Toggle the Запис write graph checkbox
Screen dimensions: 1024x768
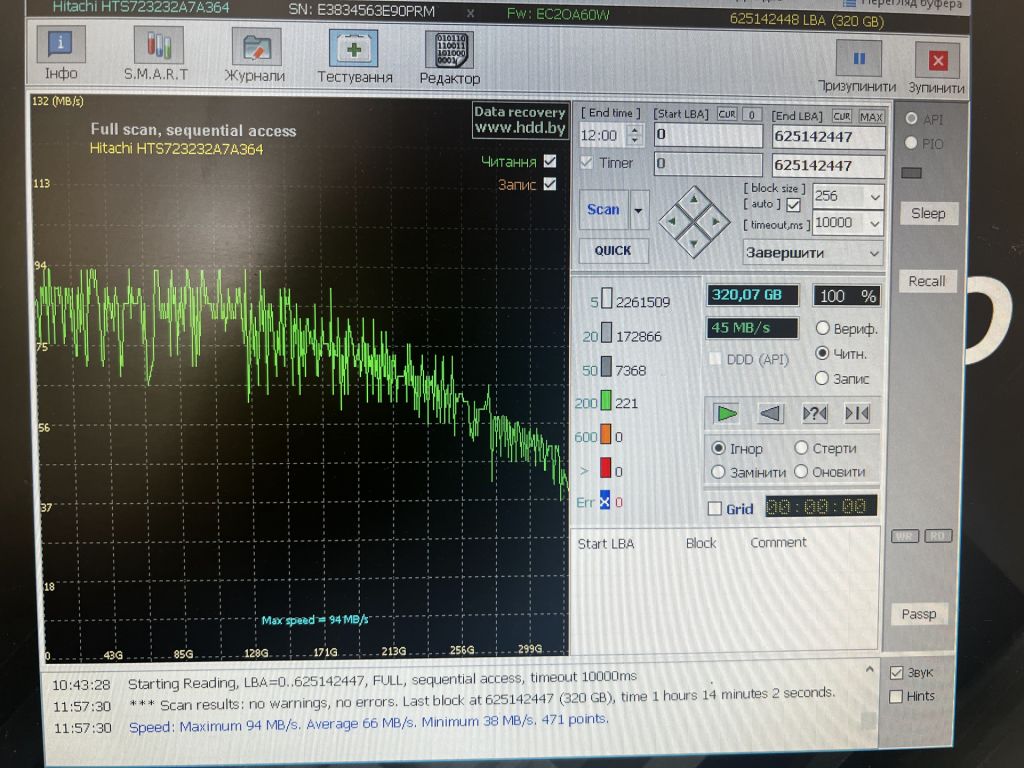tap(550, 184)
